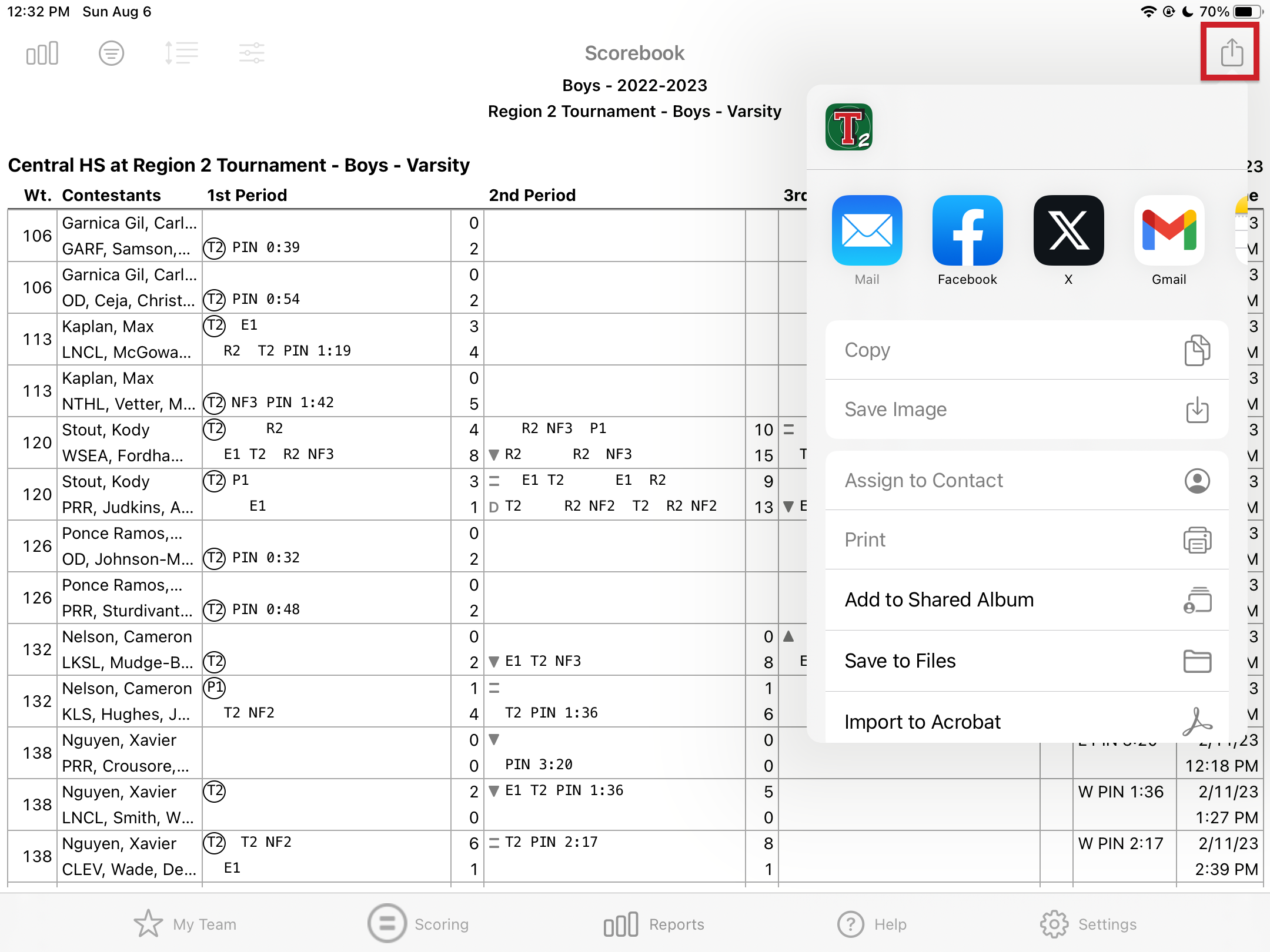
Task: Switch to My Team tab
Action: [x=185, y=924]
